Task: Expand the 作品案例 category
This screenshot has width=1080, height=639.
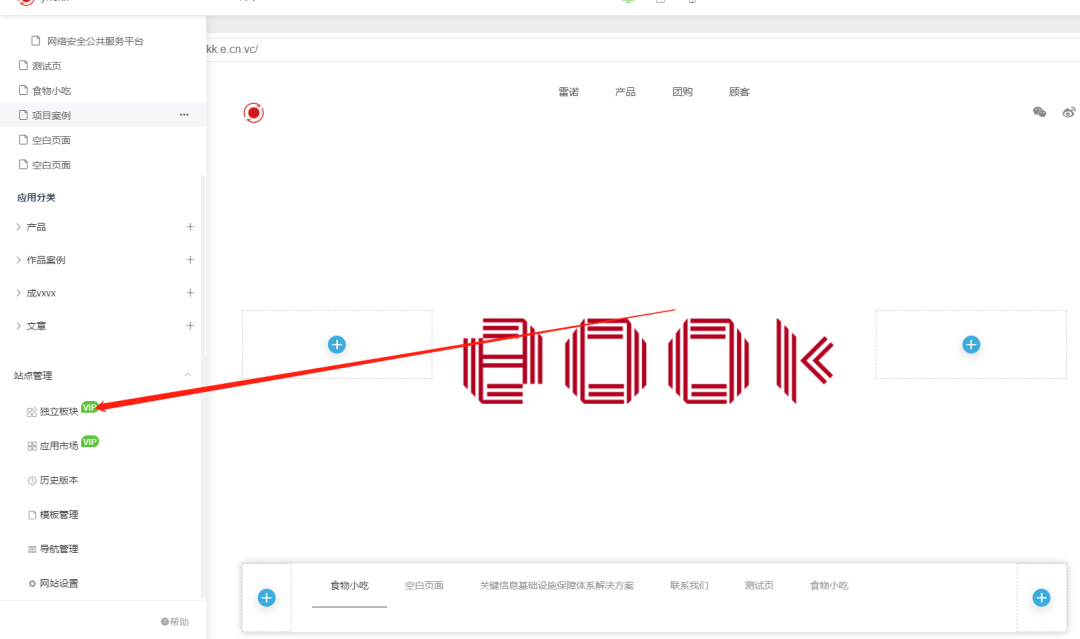Action: [18, 260]
